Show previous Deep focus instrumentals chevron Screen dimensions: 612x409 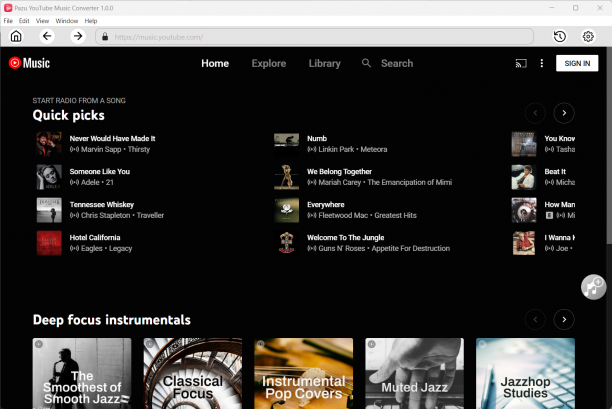(535, 320)
